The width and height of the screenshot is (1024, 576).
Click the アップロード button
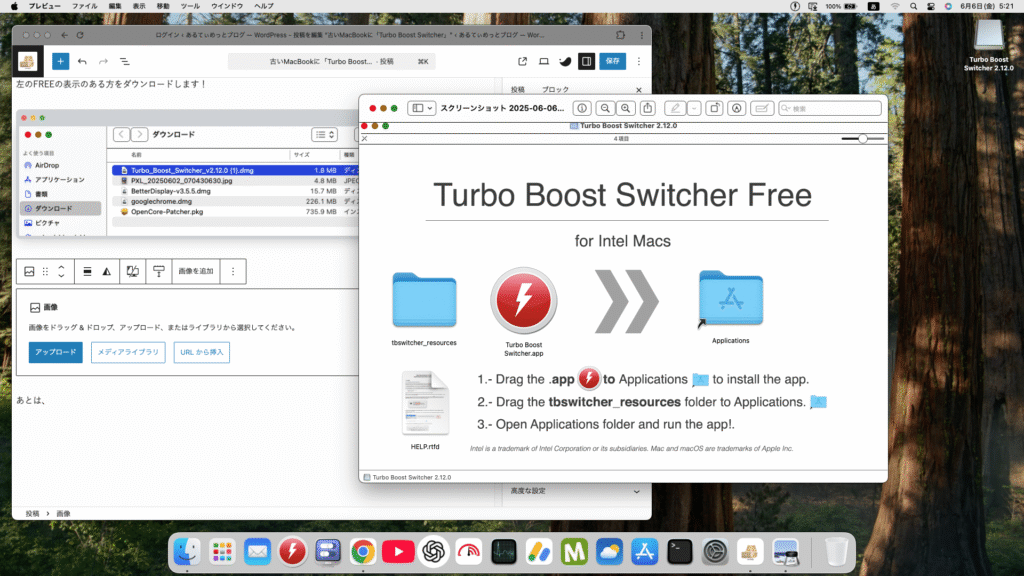point(56,352)
